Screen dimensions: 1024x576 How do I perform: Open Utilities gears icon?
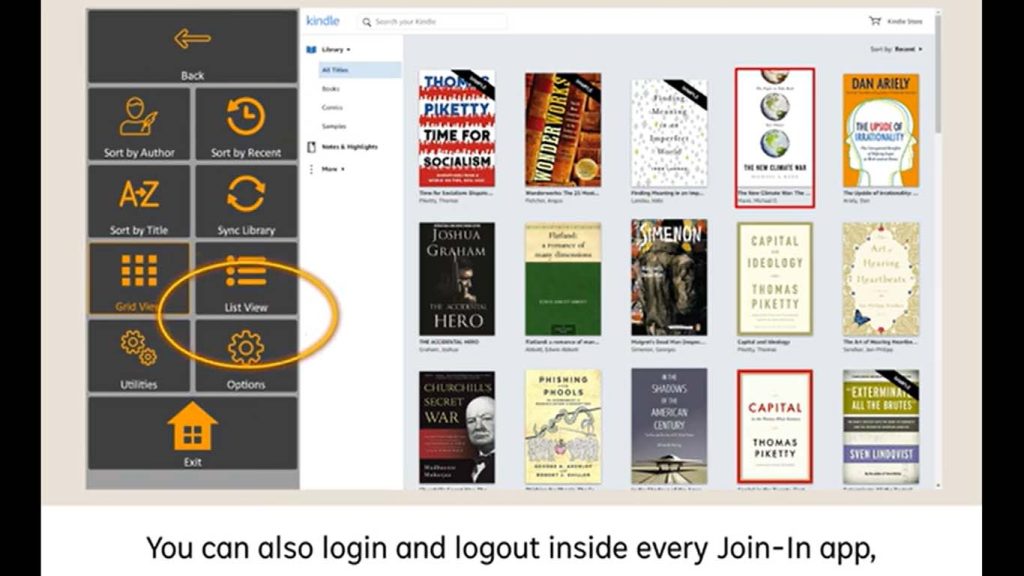click(139, 348)
